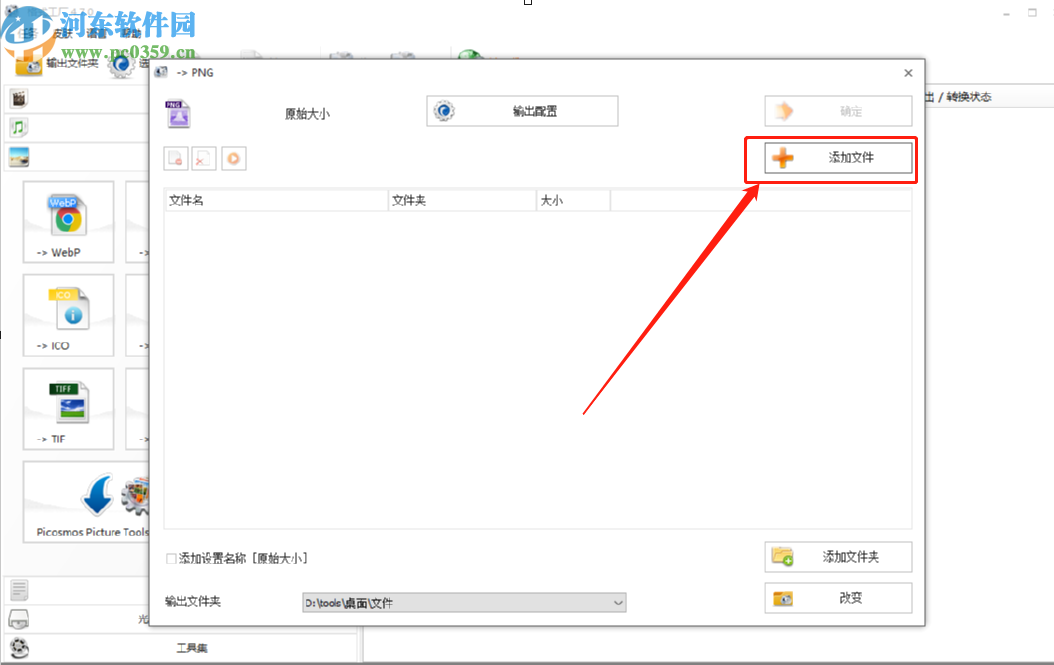The image size is (1054, 665).
Task: Click the 文件夹 column header
Action: click(462, 200)
